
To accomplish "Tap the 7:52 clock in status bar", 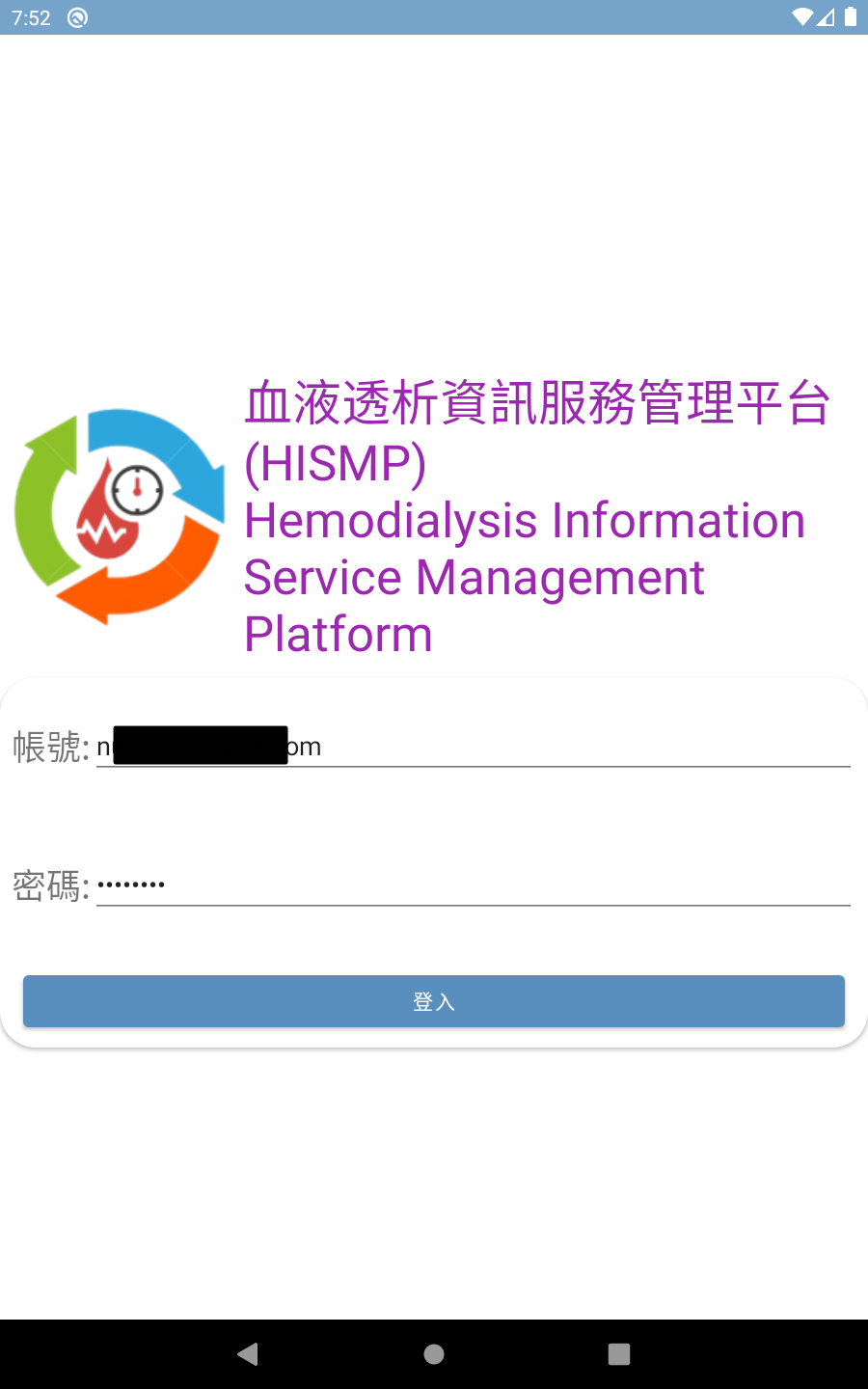I will coord(31,18).
